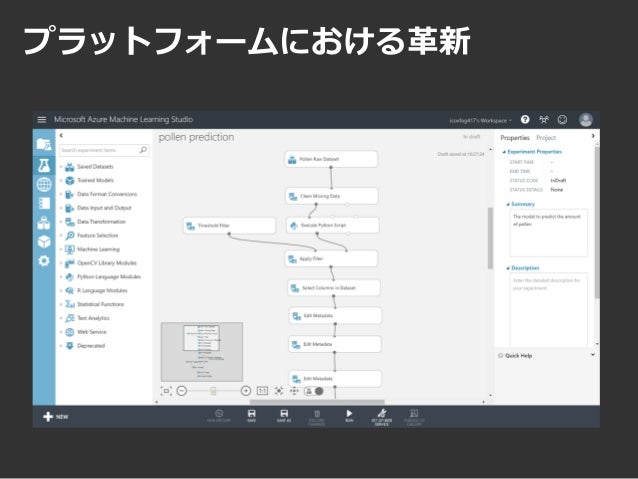Click the zoom out minus button
The width and height of the screenshot is (638, 479).
182,391
